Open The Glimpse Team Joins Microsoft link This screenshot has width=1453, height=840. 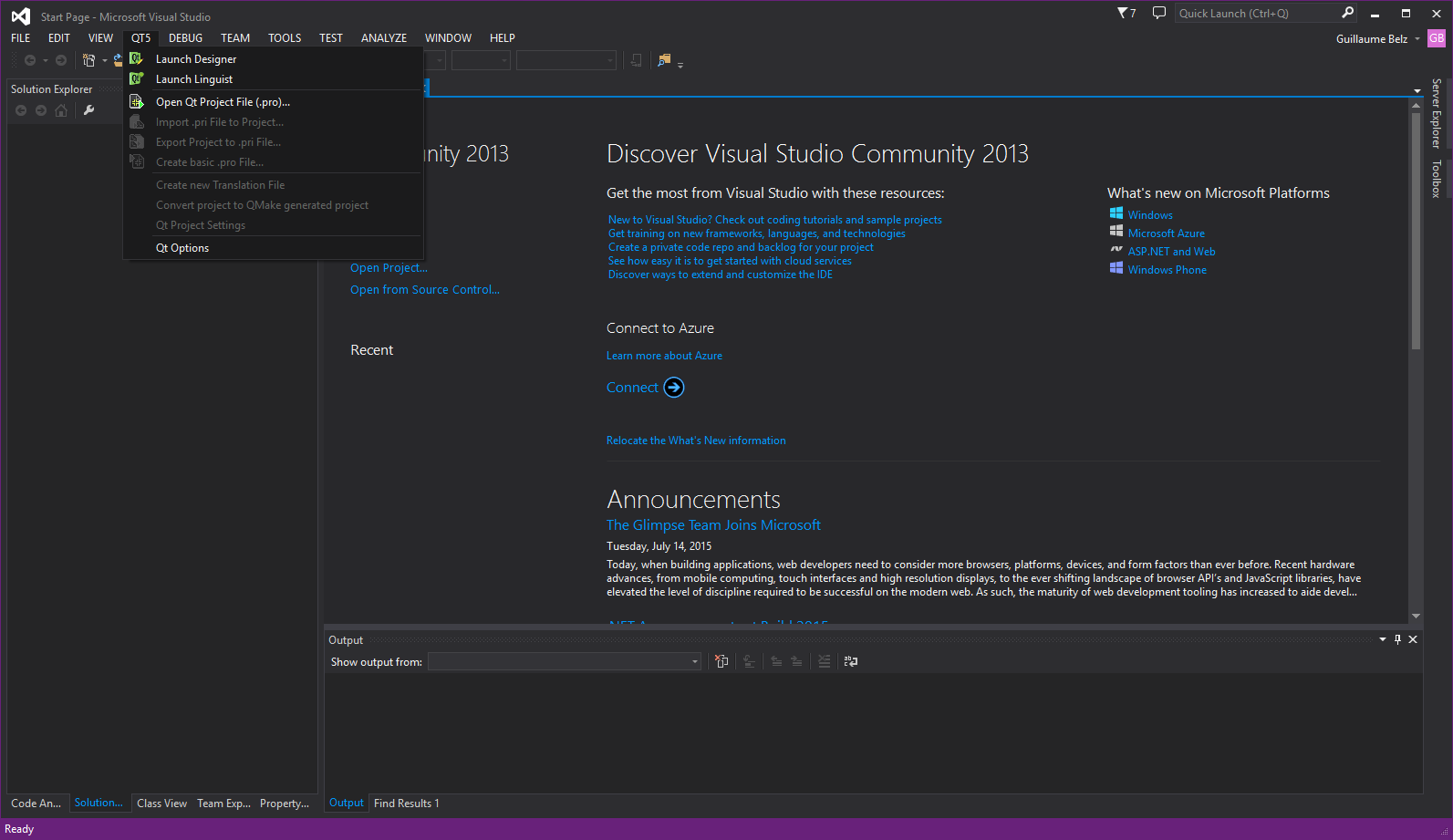tap(713, 525)
